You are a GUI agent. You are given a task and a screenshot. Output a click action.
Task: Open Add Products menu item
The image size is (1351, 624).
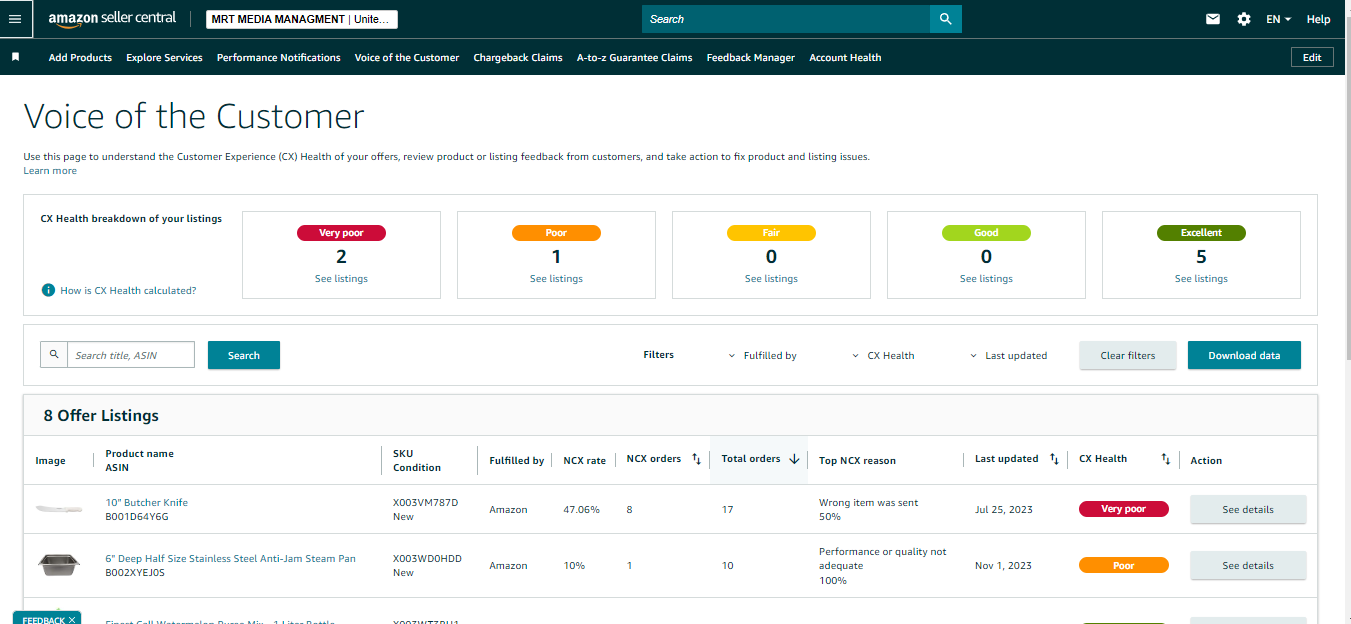(x=80, y=57)
